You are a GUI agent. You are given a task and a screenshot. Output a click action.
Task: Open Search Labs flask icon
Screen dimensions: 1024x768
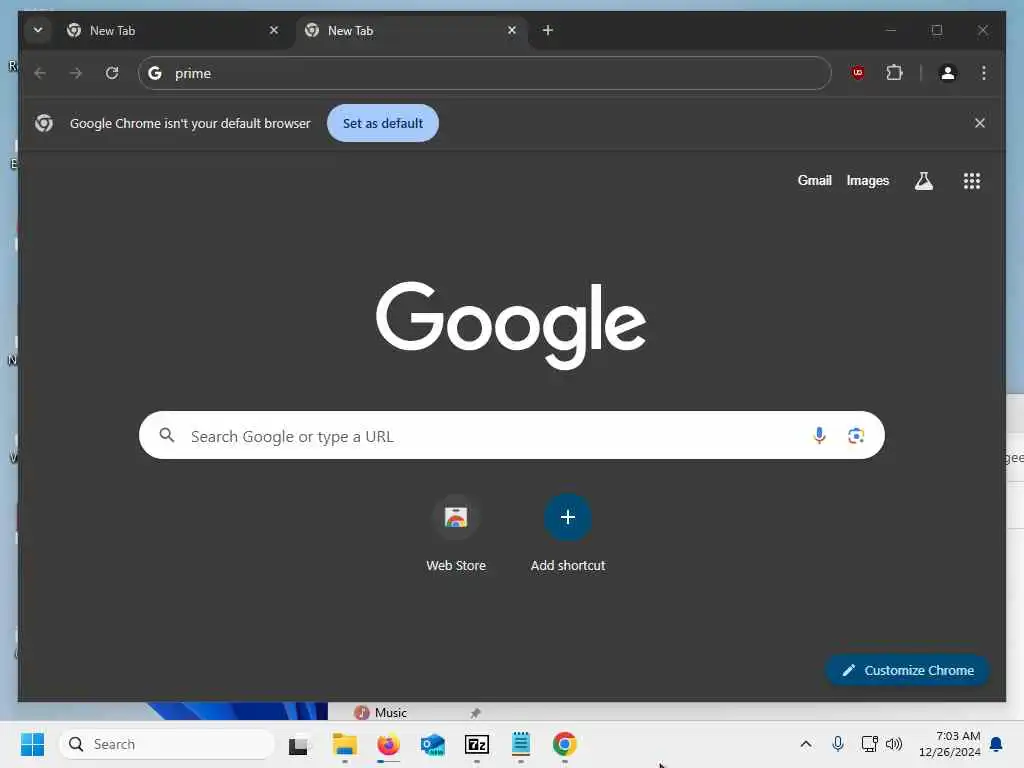(923, 181)
